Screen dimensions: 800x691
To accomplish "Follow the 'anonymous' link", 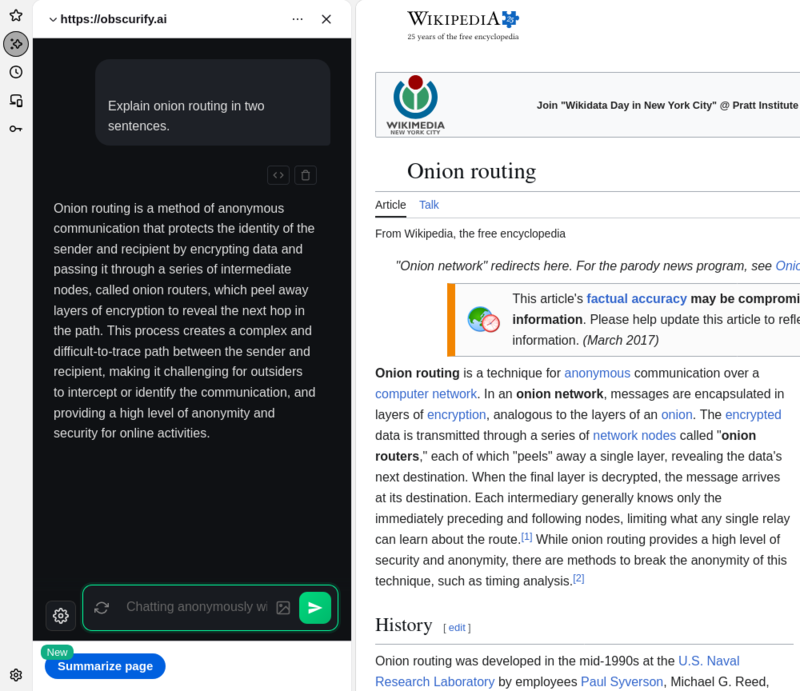I will [597, 373].
